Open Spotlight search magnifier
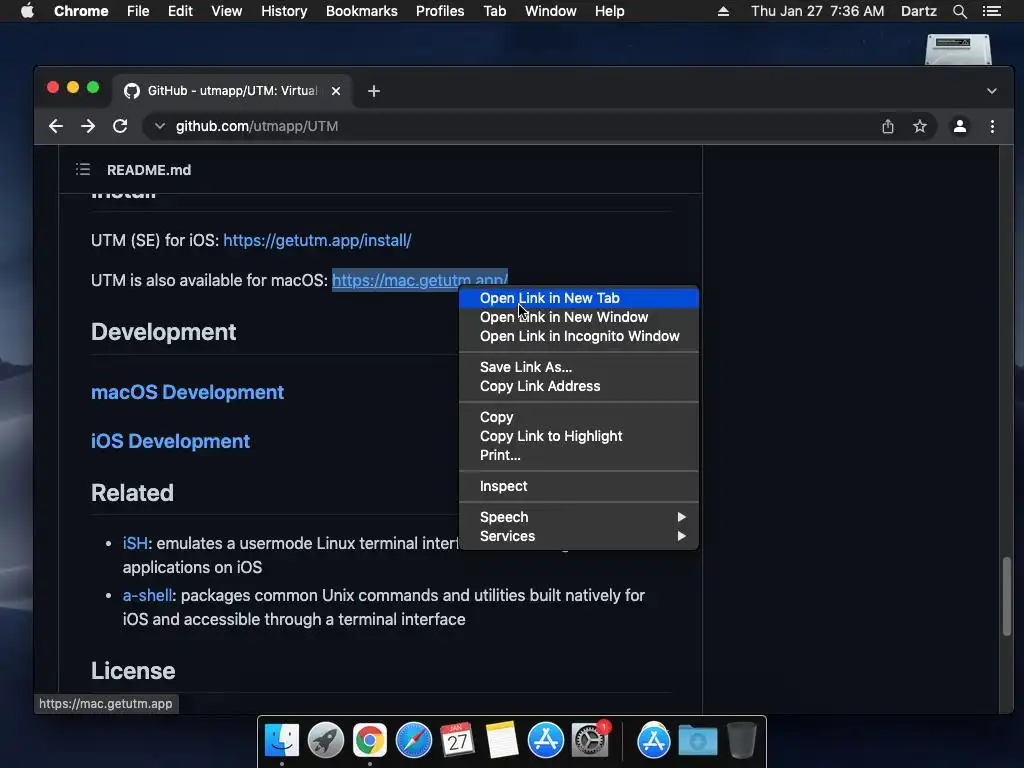1024x768 pixels. pyautogui.click(x=959, y=11)
